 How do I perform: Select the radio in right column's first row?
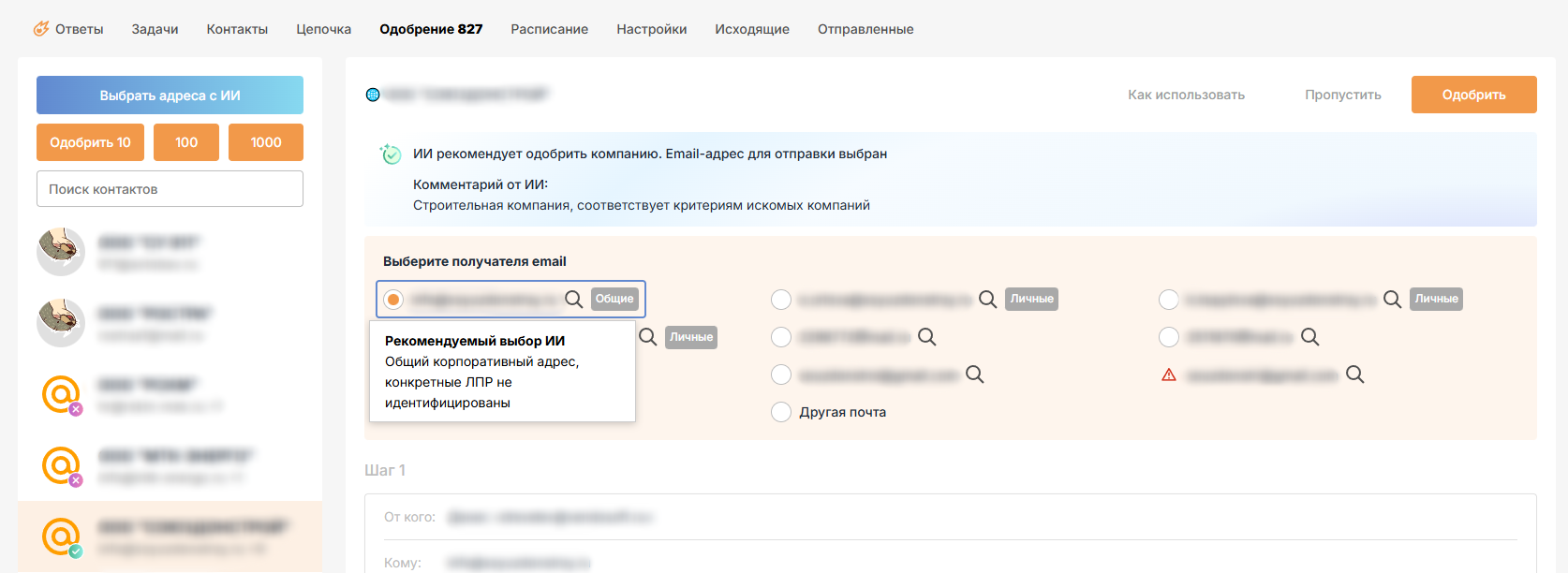pyautogui.click(x=1169, y=300)
